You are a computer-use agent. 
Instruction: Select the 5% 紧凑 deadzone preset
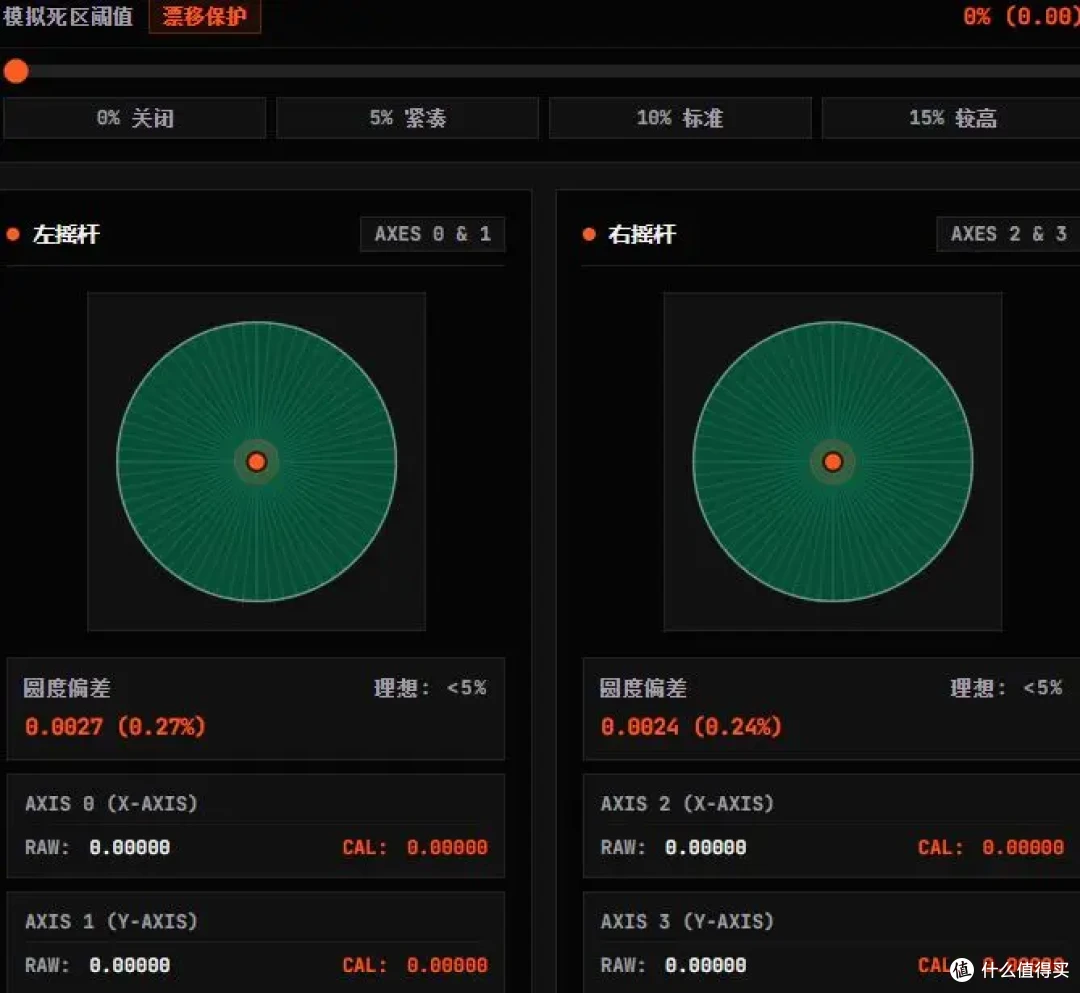tap(407, 118)
